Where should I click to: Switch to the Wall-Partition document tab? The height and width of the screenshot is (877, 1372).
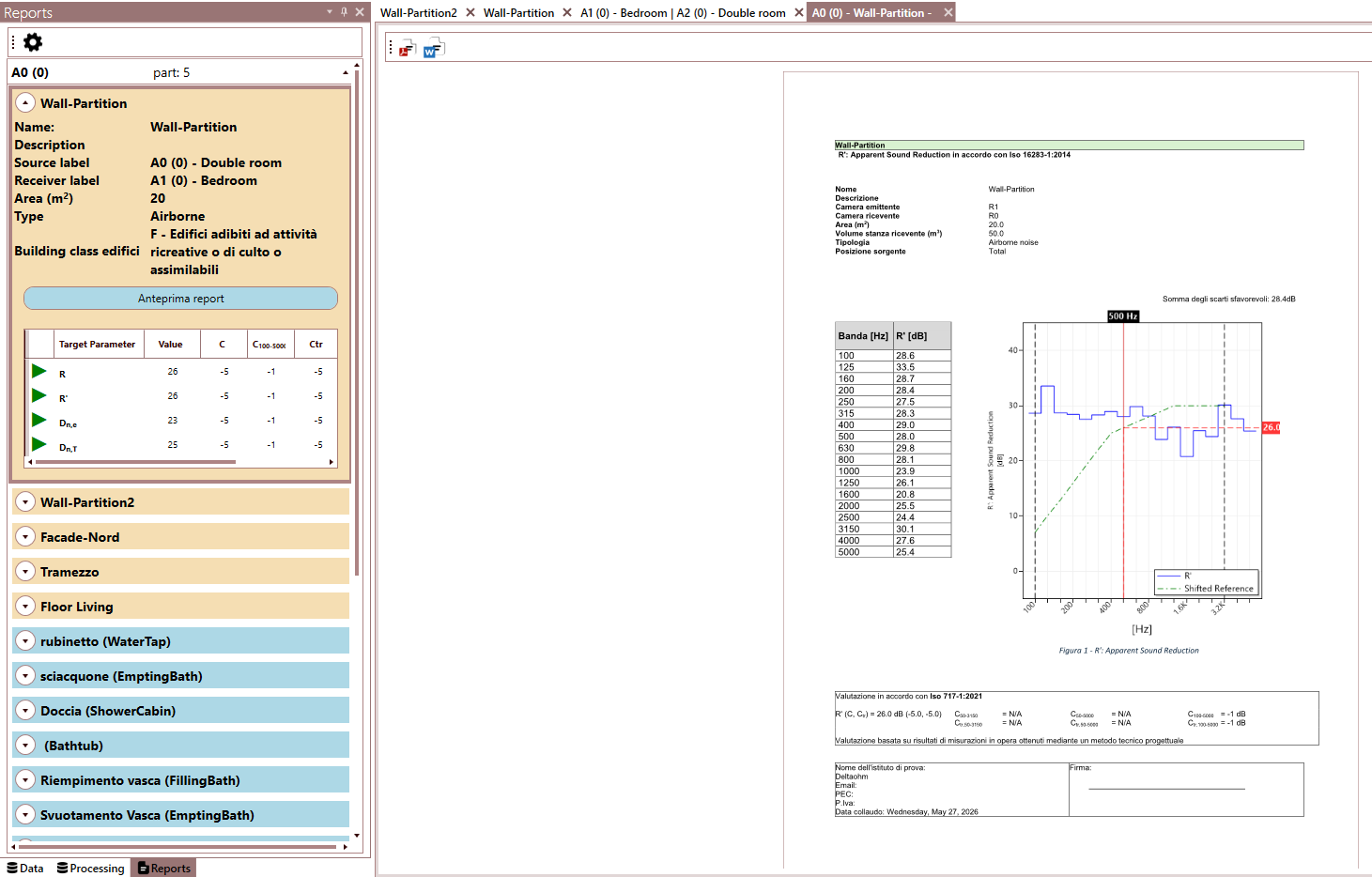pyautogui.click(x=518, y=13)
